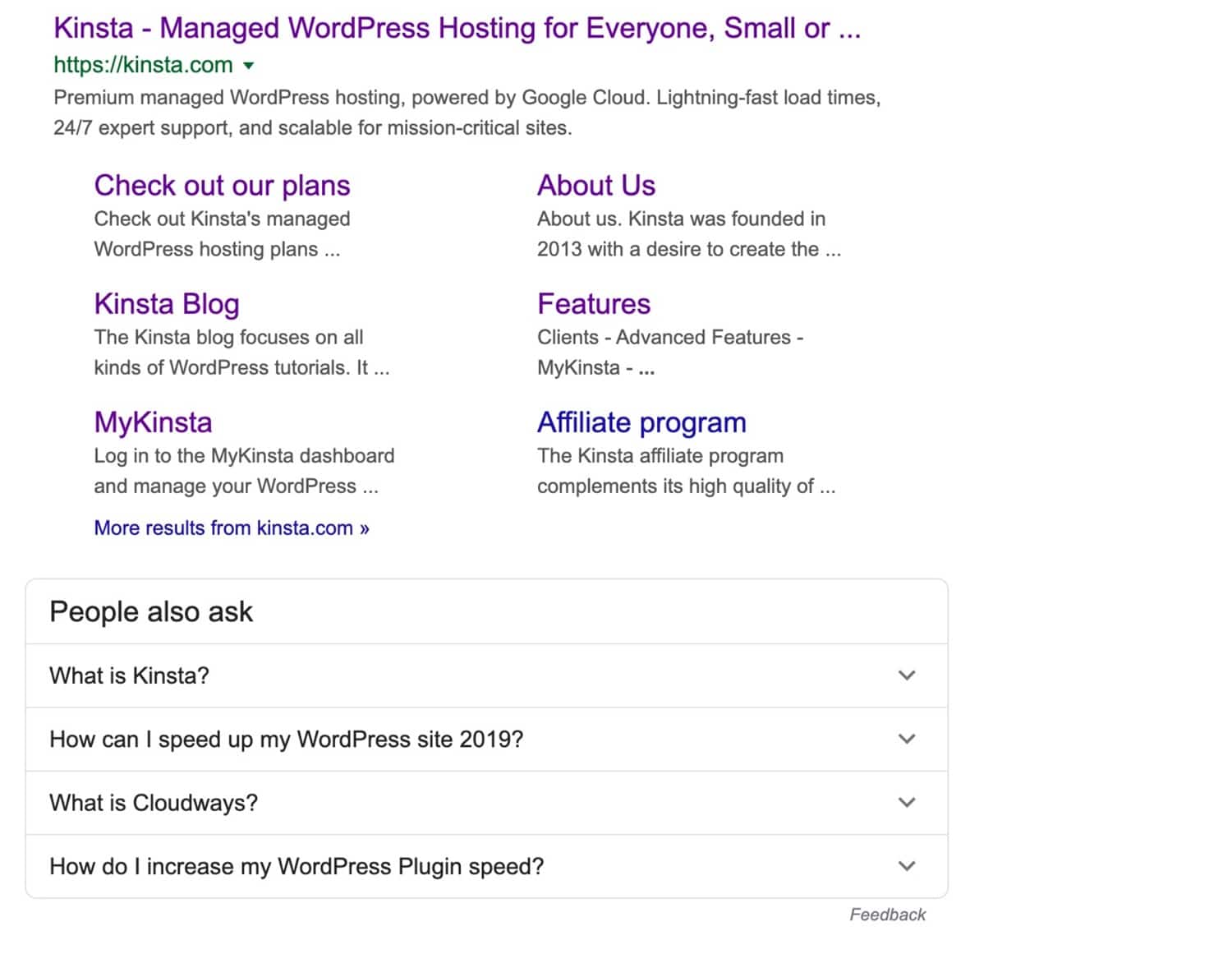Screen dimensions: 1232x954
Task: Open the MyKinsta dashboard sitelink
Action: click(153, 422)
